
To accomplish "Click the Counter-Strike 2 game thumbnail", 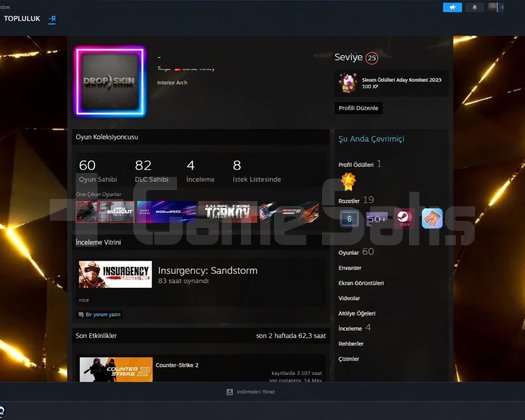I will [x=116, y=369].
